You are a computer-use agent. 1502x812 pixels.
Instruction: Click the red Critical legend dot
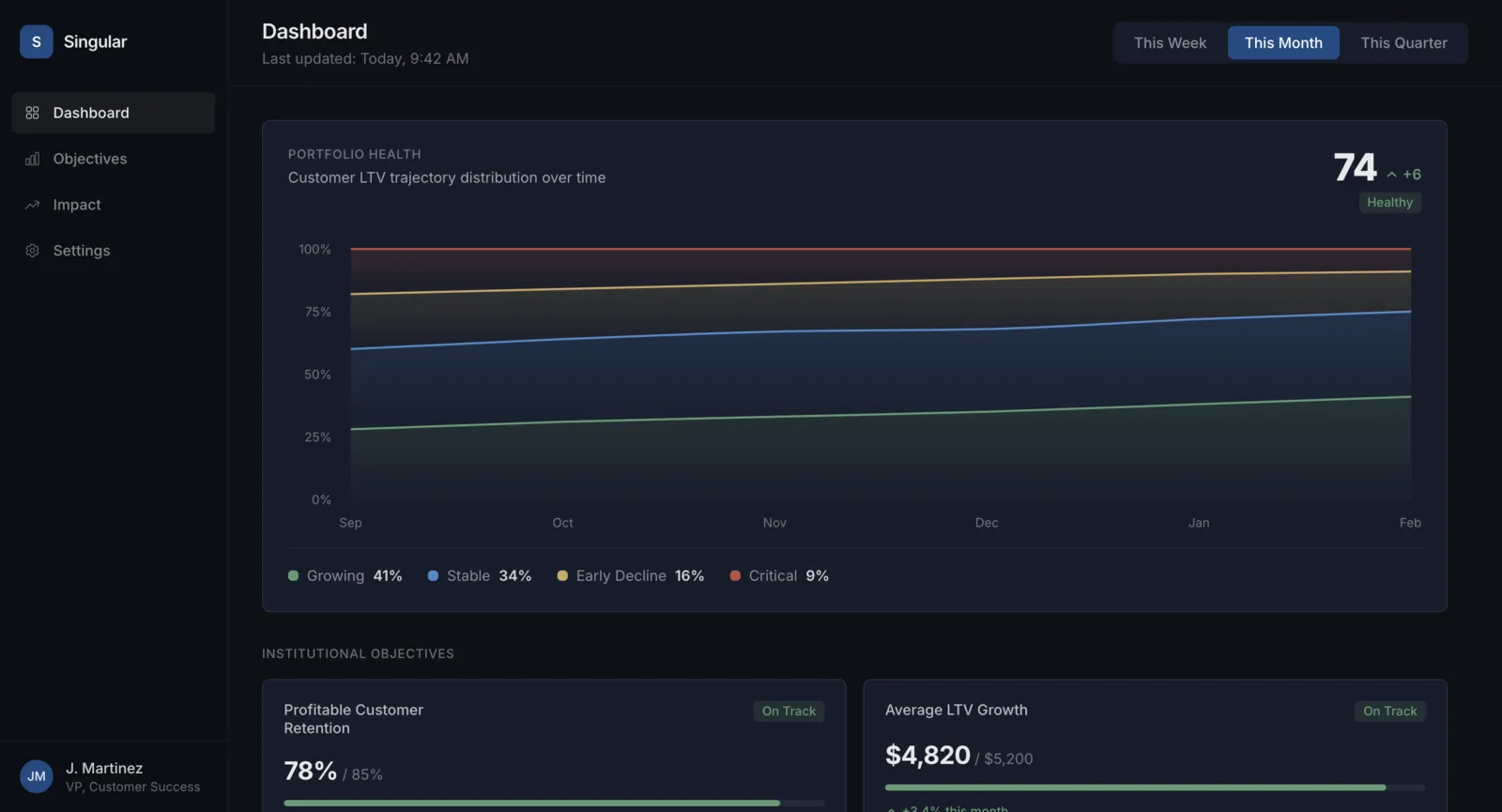[735, 575]
